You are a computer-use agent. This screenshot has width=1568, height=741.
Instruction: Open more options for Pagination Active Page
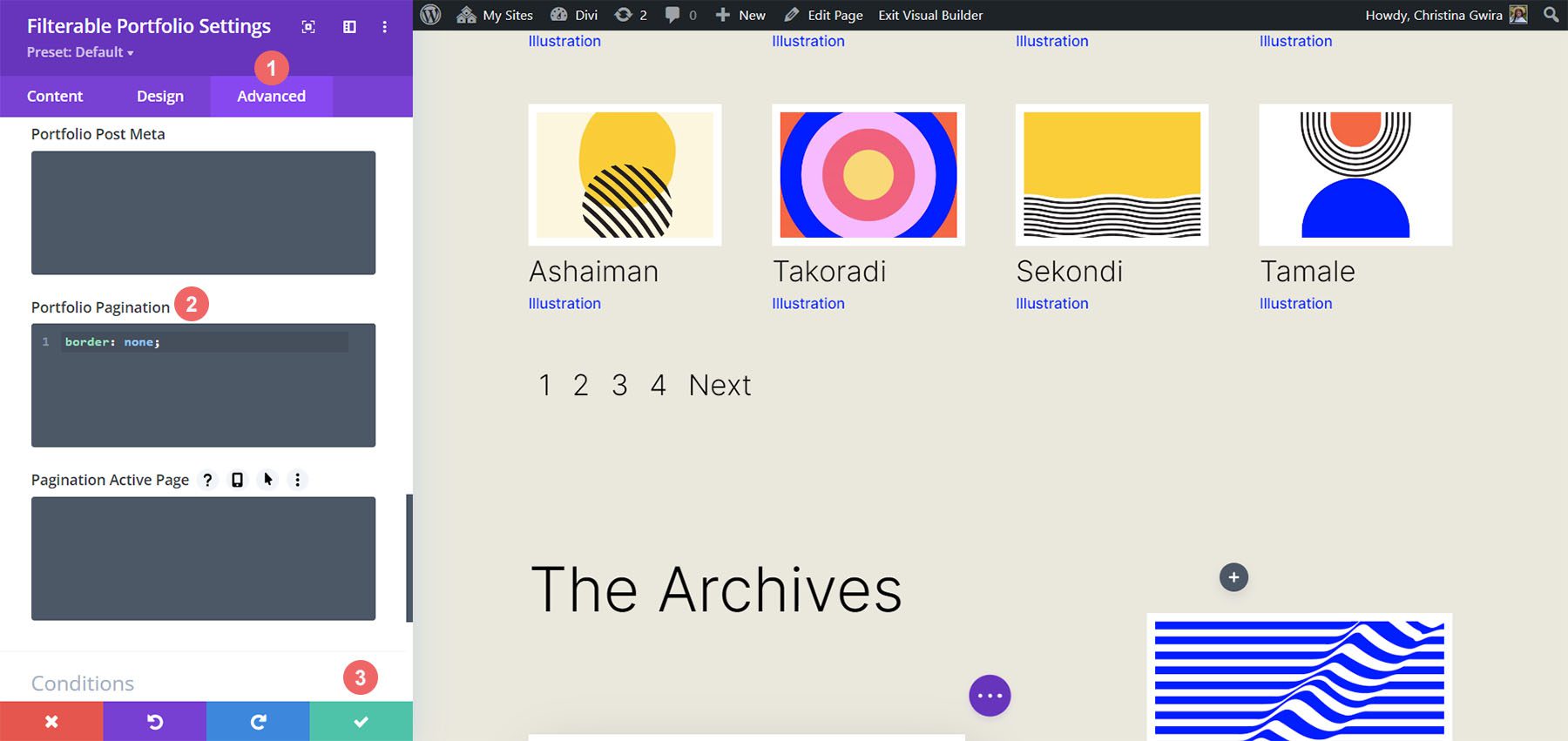[298, 480]
